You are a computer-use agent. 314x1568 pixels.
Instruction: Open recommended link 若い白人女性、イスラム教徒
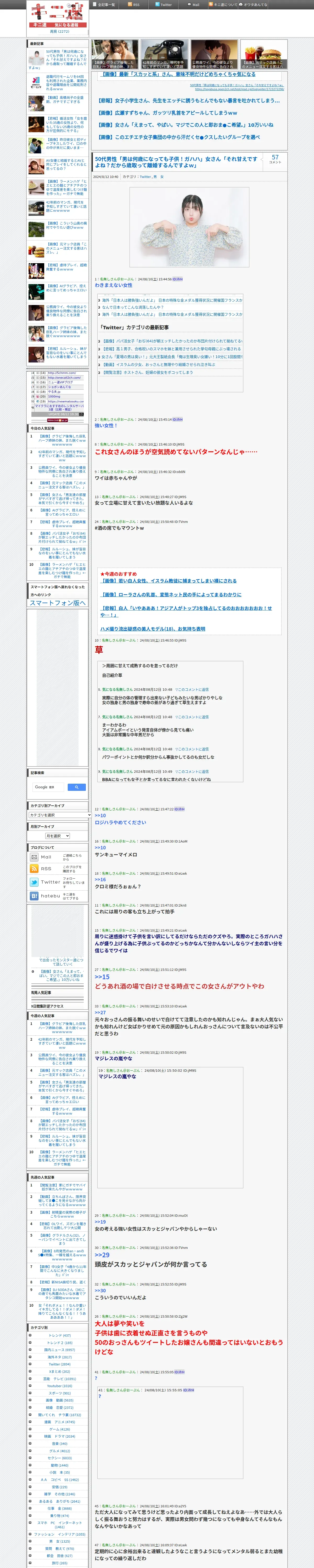(168, 581)
